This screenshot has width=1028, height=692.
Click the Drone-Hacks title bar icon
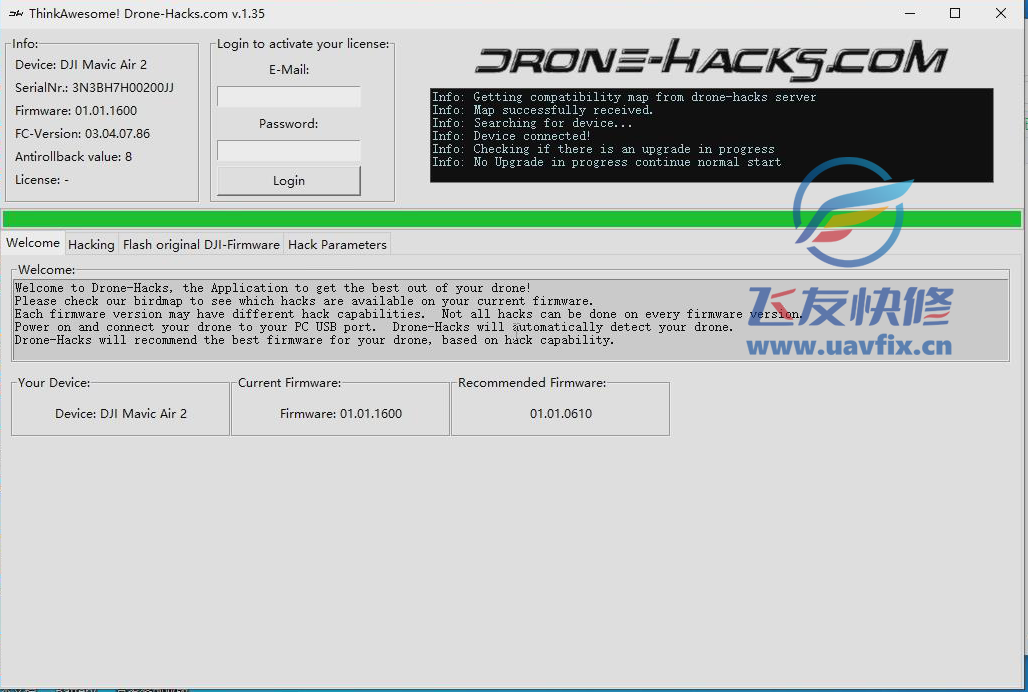pyautogui.click(x=16, y=13)
